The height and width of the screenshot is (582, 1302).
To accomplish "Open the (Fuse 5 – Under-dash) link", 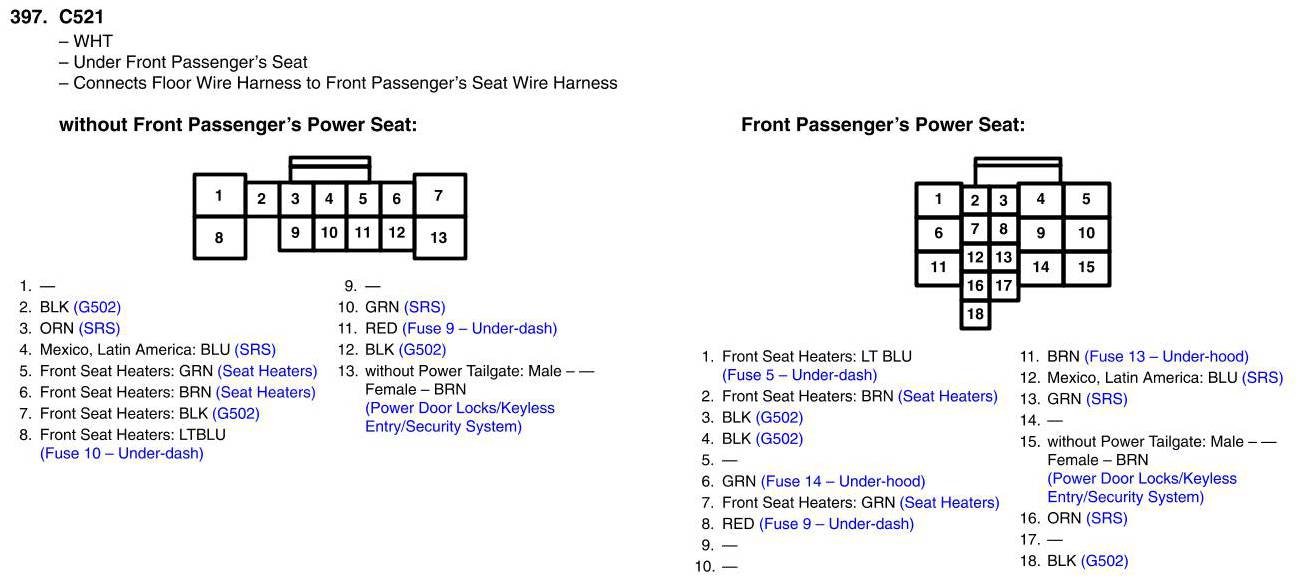I will (x=799, y=376).
